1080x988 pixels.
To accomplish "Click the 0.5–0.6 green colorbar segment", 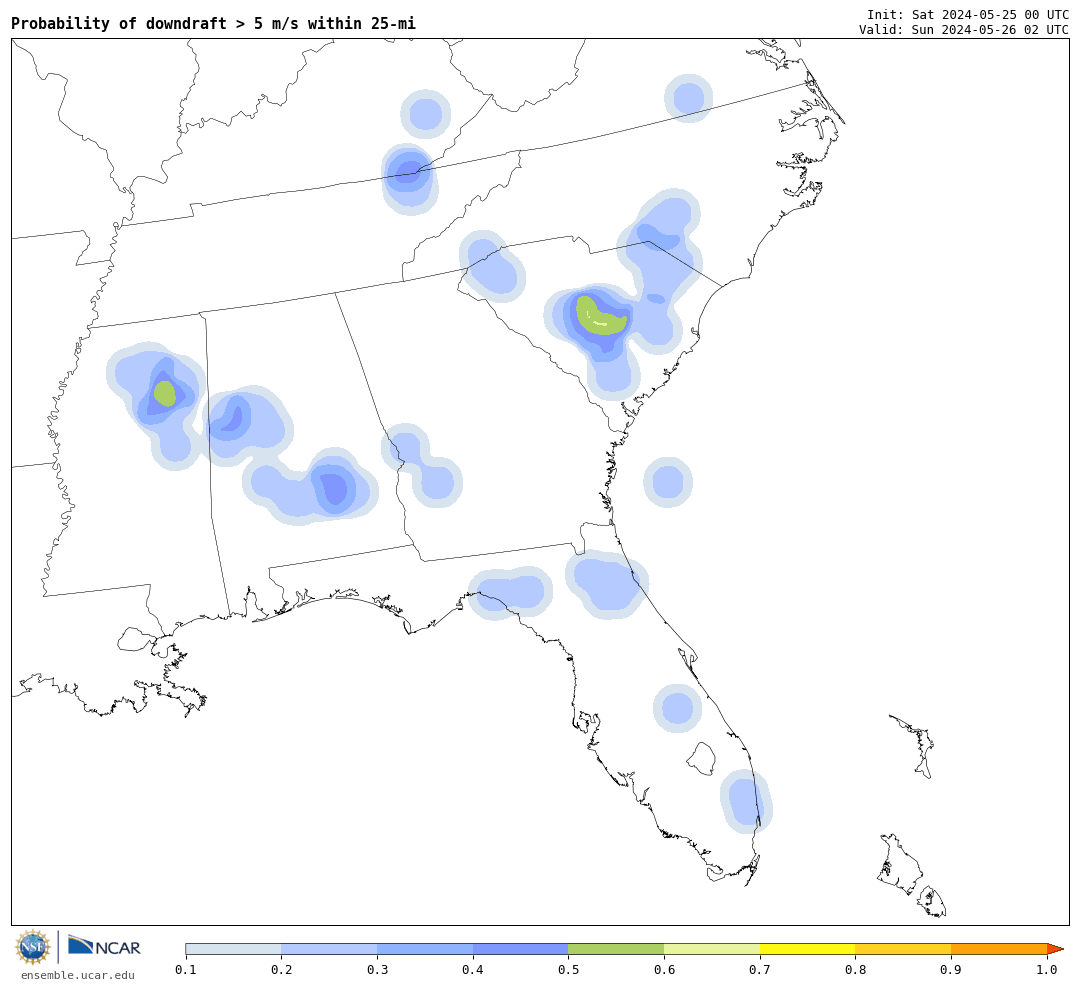I will click(616, 949).
